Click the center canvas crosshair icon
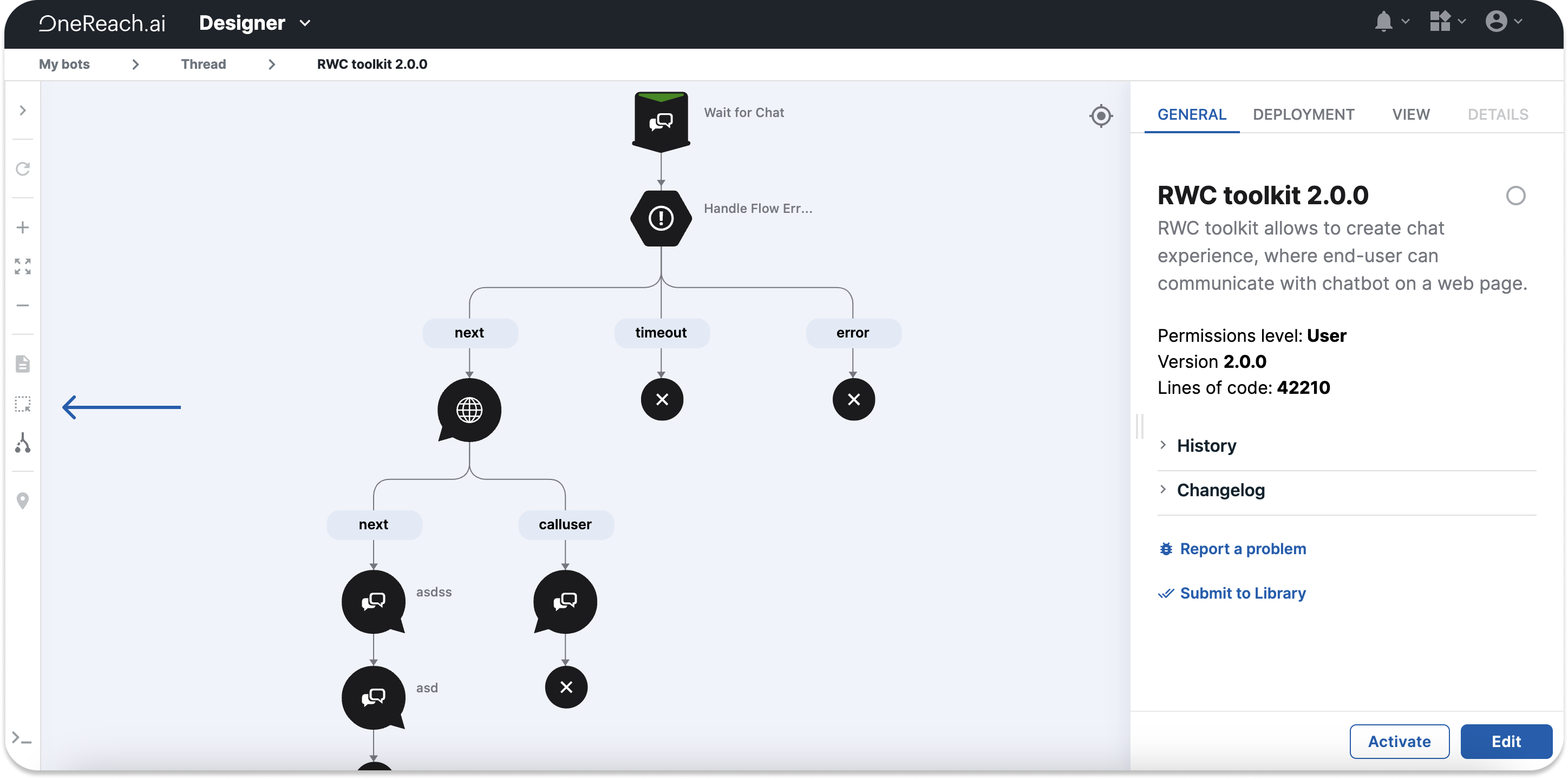 tap(1101, 116)
